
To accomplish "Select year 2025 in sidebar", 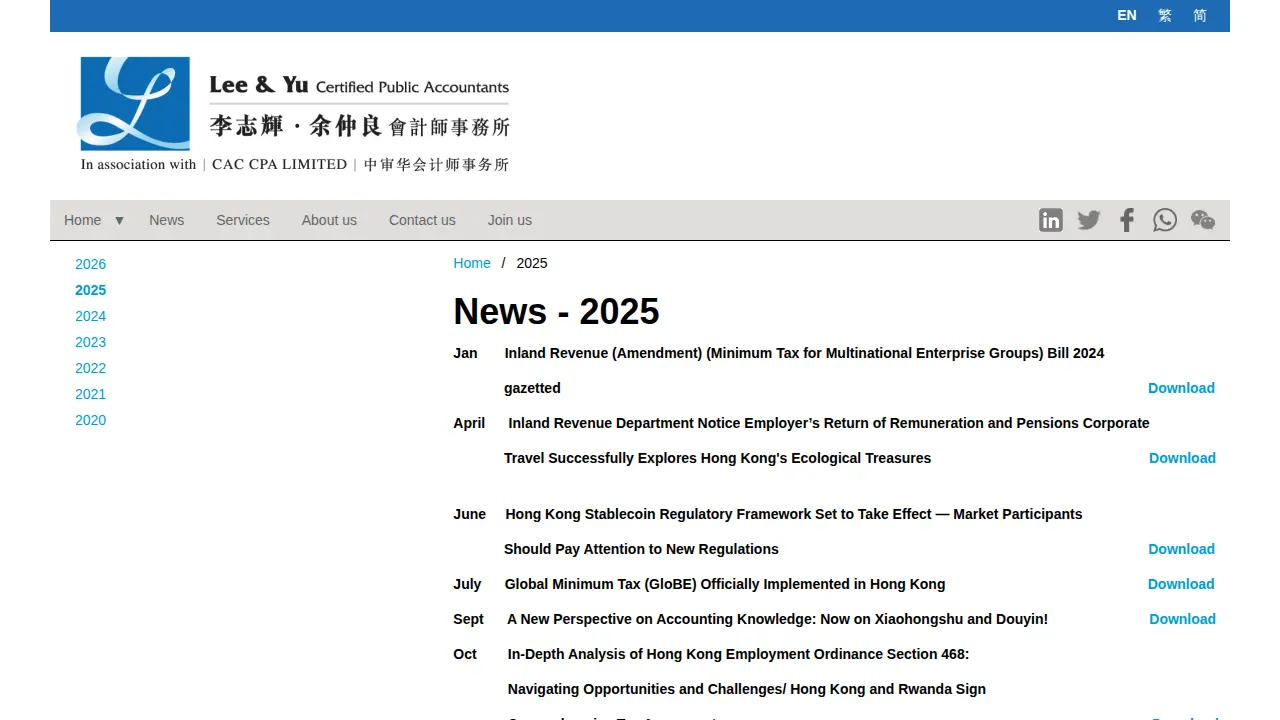I will pyautogui.click(x=90, y=290).
